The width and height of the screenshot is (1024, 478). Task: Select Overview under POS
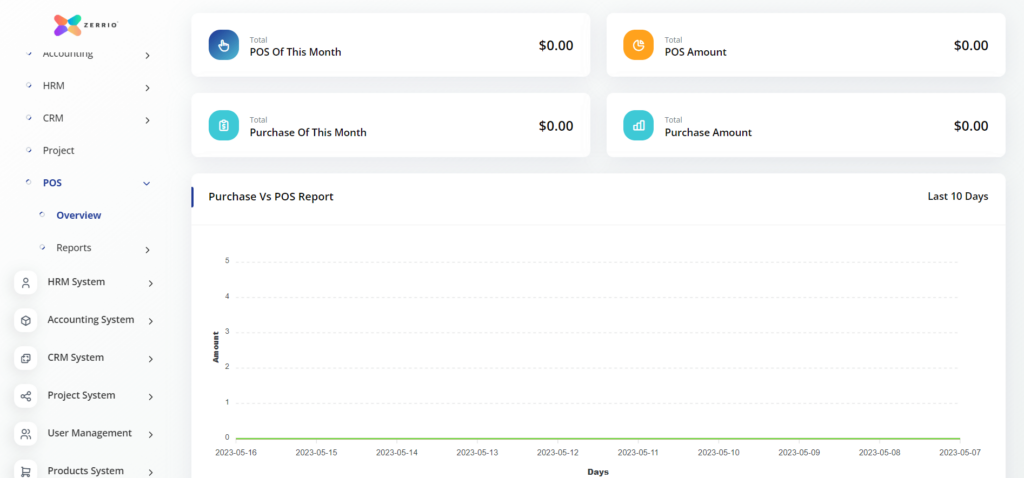click(78, 215)
